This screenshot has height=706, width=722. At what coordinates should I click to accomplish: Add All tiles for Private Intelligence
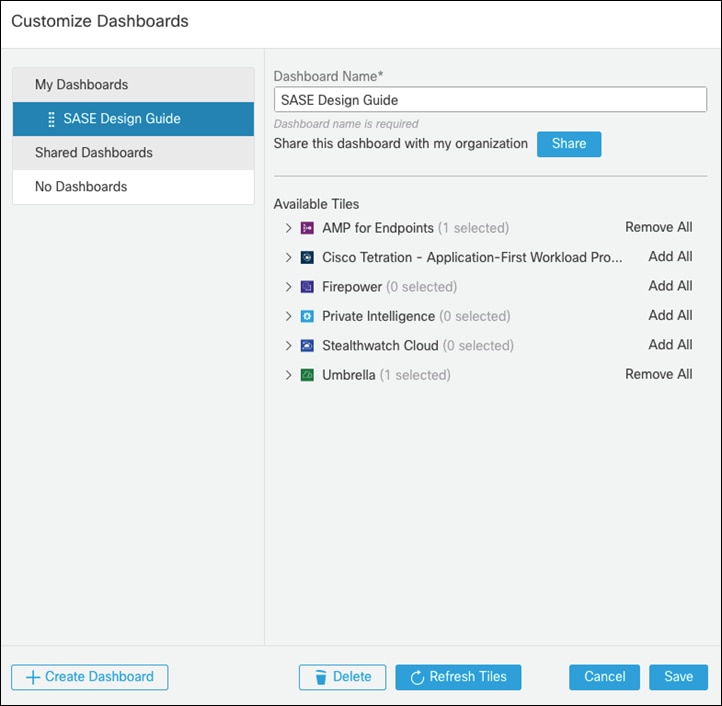tap(670, 315)
